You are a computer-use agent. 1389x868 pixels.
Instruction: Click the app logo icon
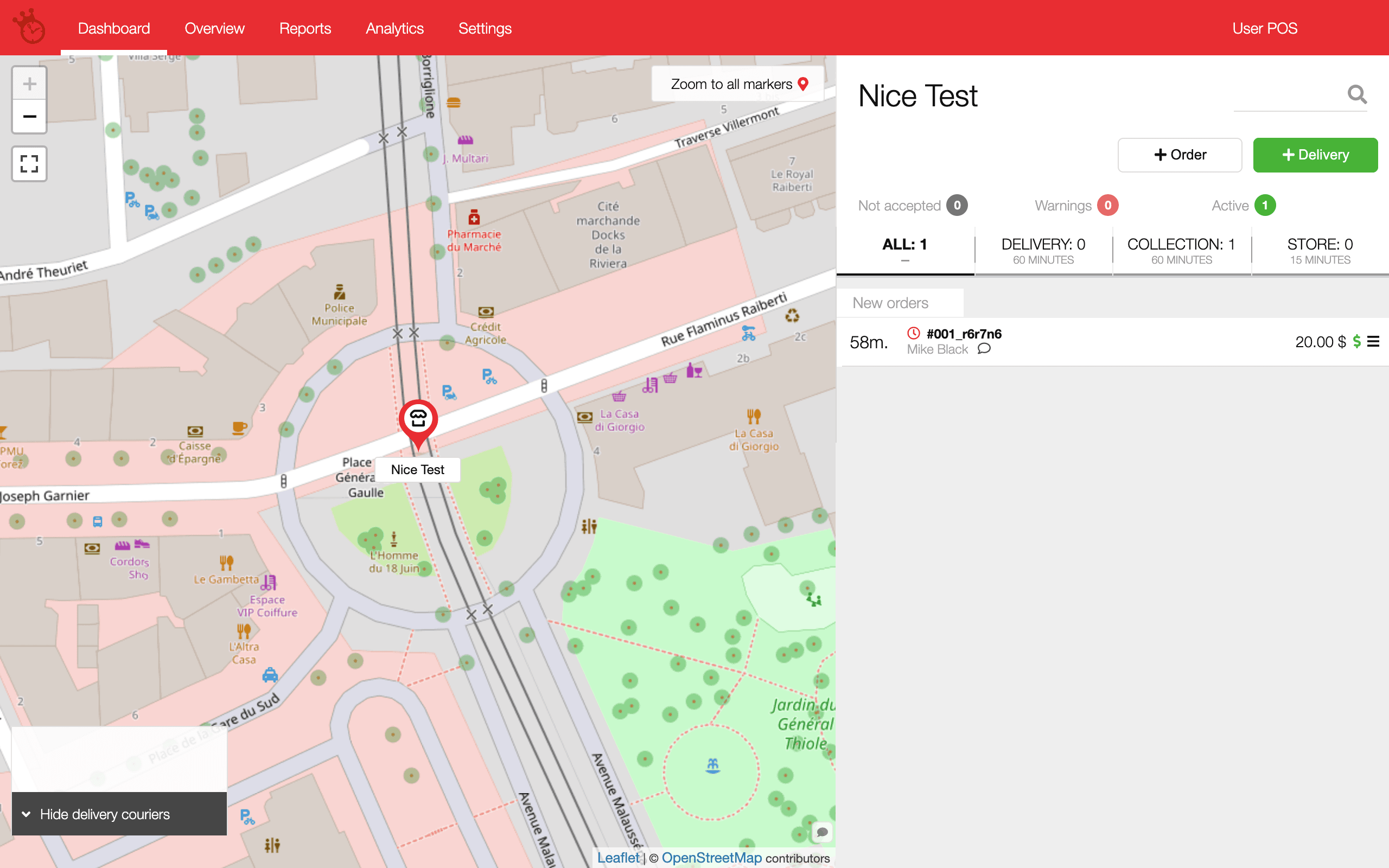point(30,27)
